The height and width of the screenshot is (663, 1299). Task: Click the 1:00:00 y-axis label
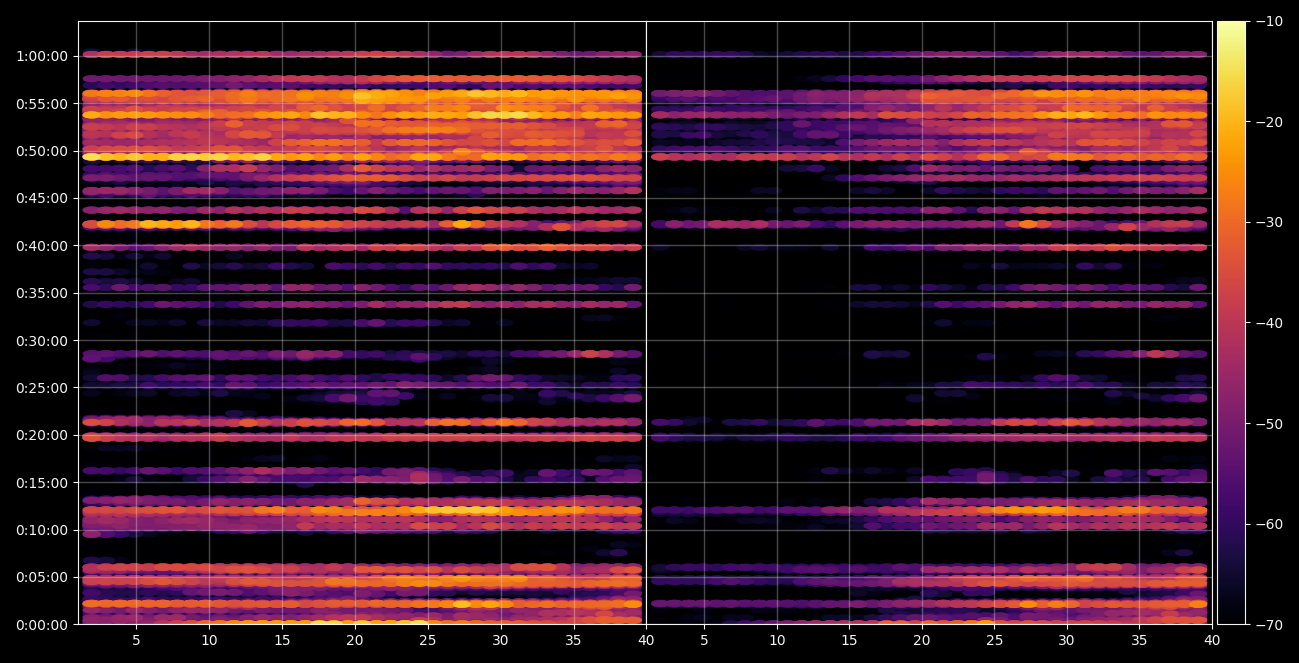(41, 56)
